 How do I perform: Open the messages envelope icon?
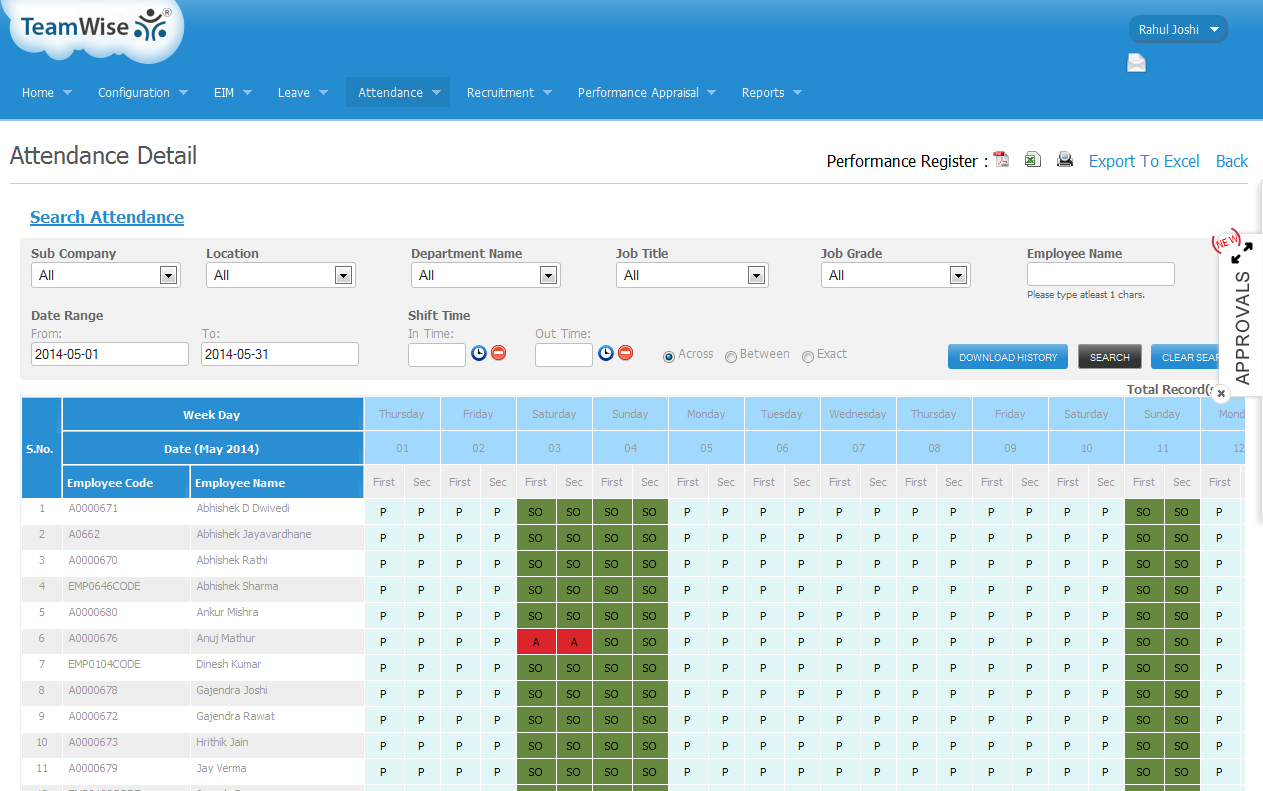click(x=1137, y=63)
